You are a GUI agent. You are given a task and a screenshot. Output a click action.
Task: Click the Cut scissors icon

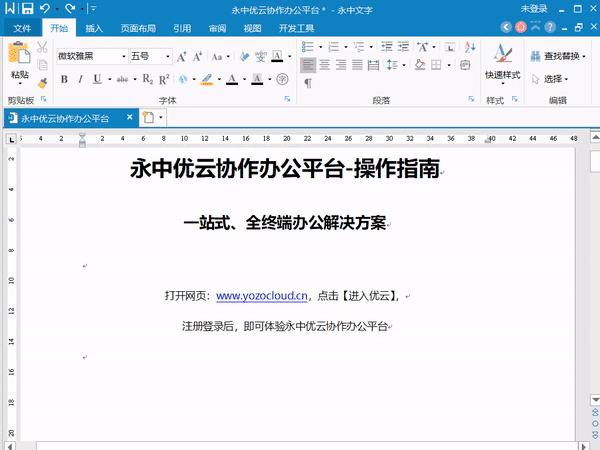[42, 47]
